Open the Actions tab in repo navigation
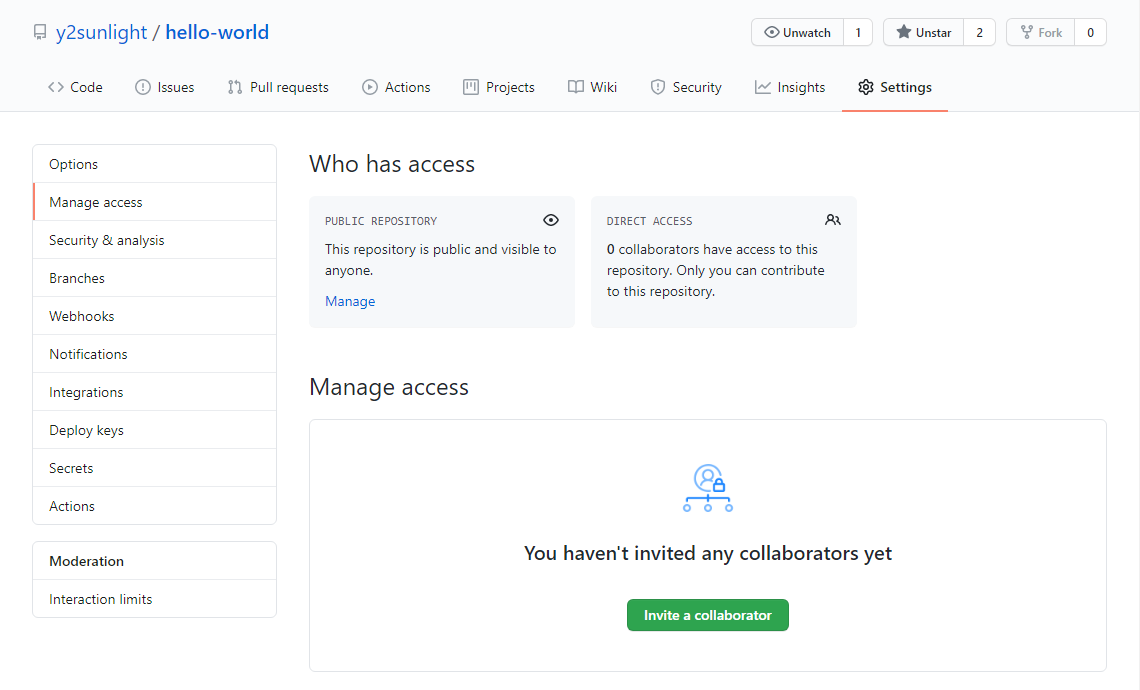This screenshot has width=1140, height=690. coord(396,87)
